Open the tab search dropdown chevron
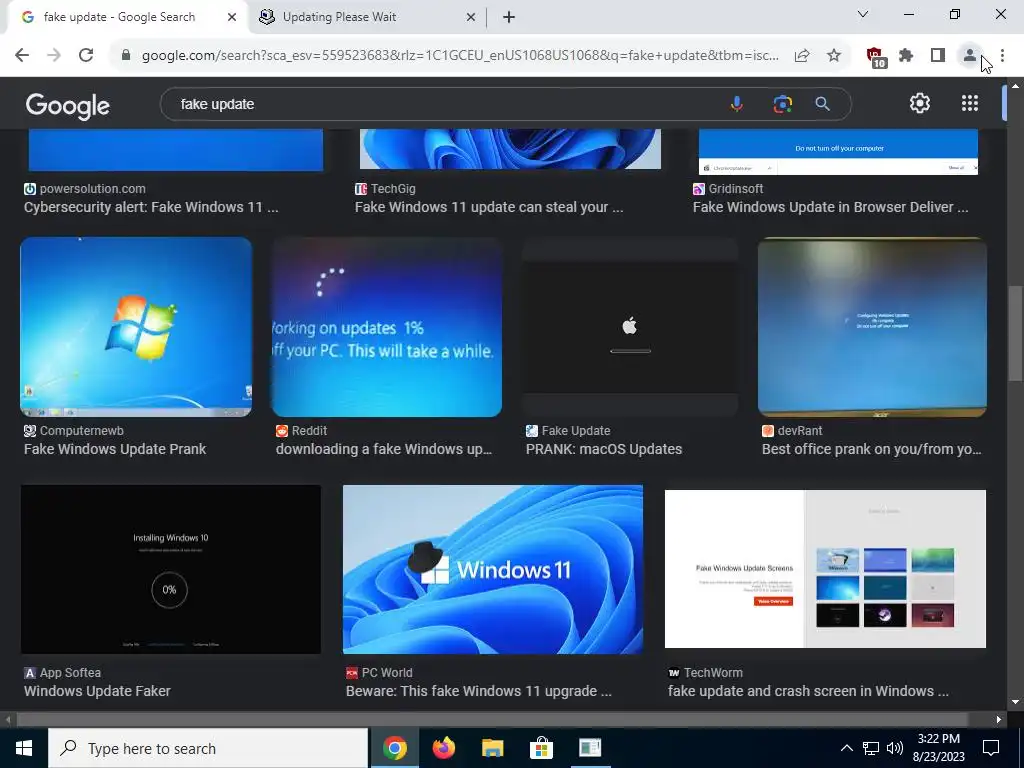Viewport: 1024px width, 768px height. click(863, 14)
